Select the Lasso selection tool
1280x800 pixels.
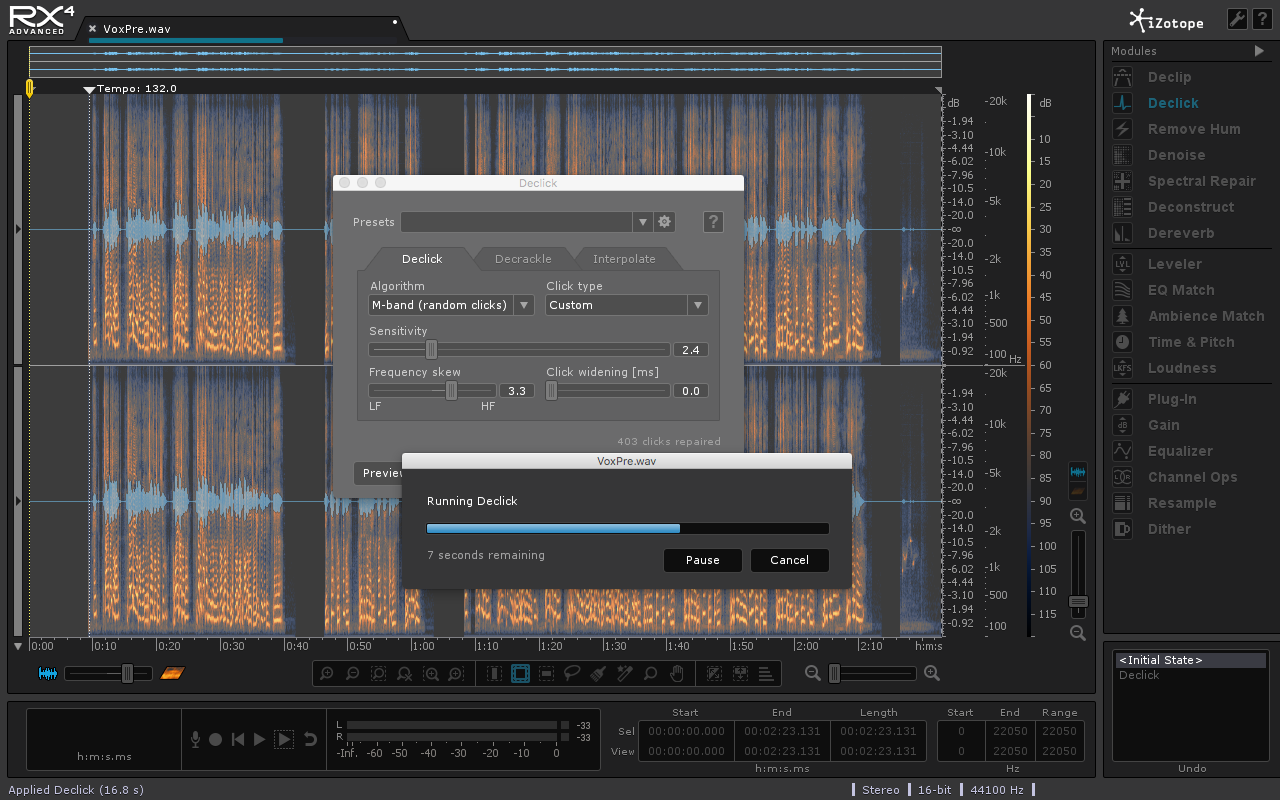pos(573,674)
